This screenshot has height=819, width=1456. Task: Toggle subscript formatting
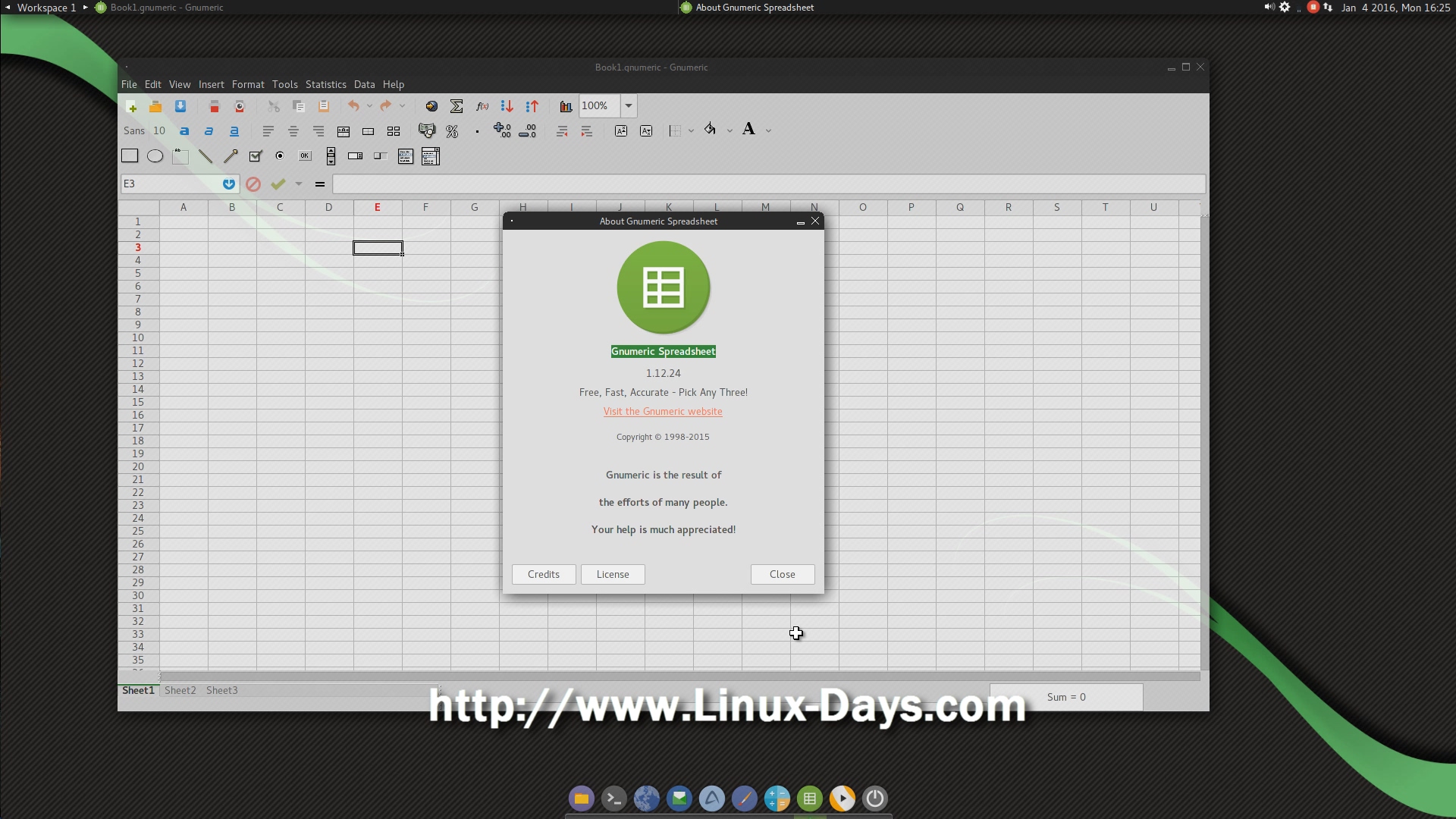646,131
